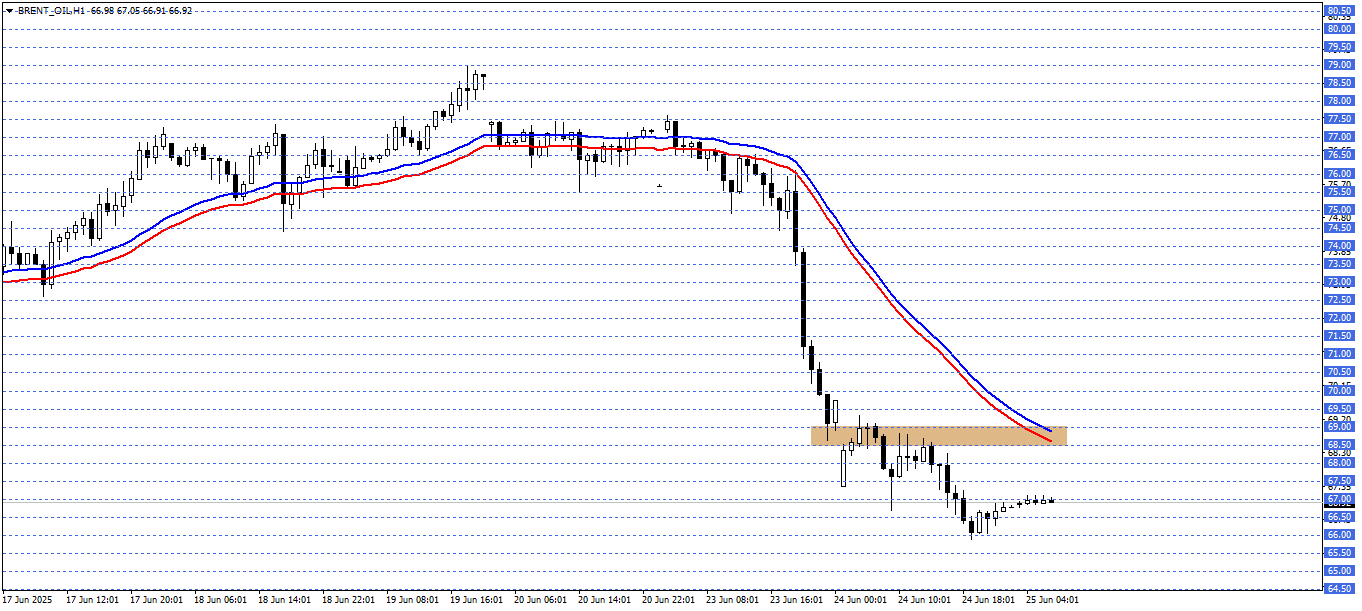The width and height of the screenshot is (1362, 611).
Task: Click the 78.50 price level label
Action: (1338, 83)
